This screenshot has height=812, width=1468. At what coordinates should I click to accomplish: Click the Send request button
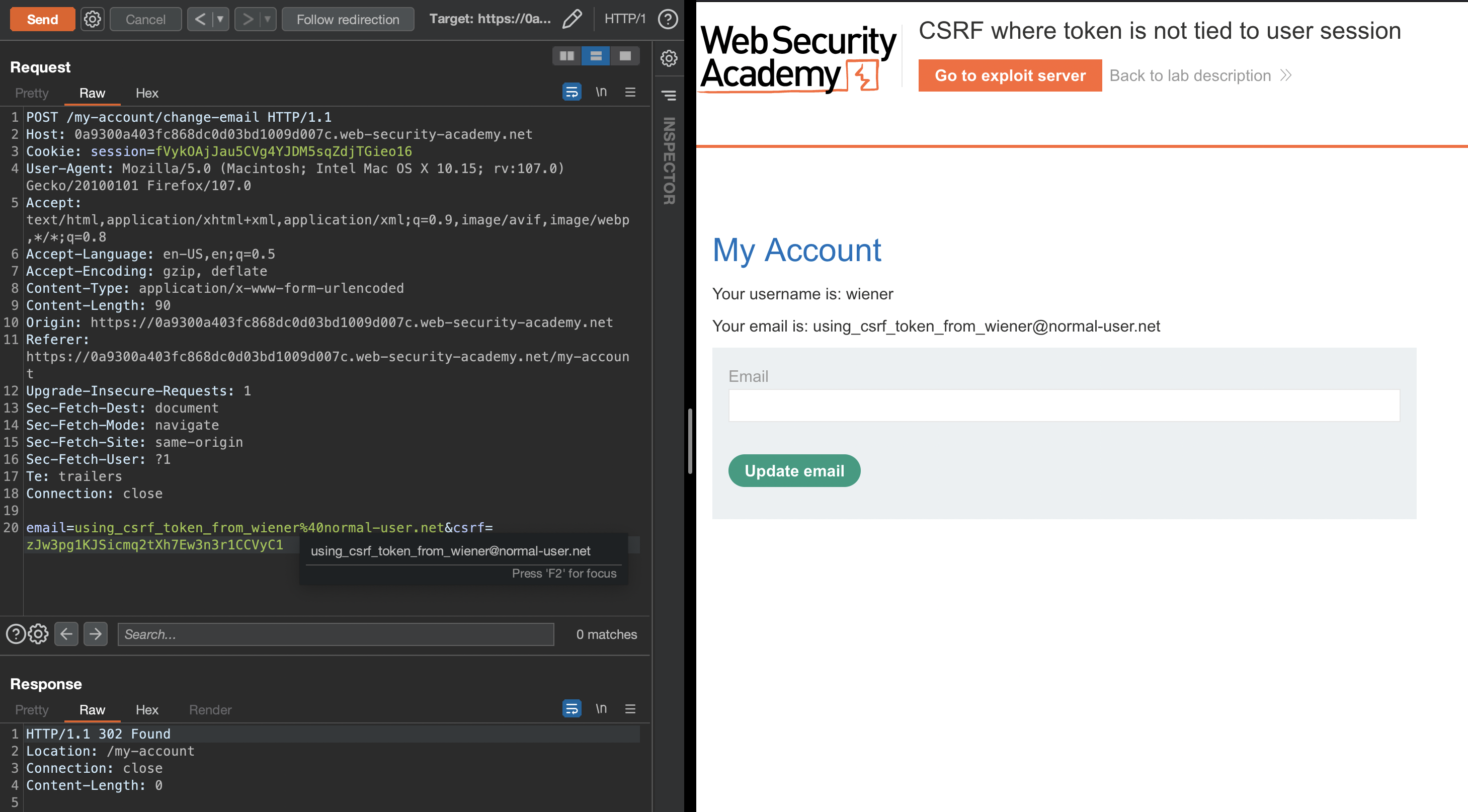tap(42, 20)
